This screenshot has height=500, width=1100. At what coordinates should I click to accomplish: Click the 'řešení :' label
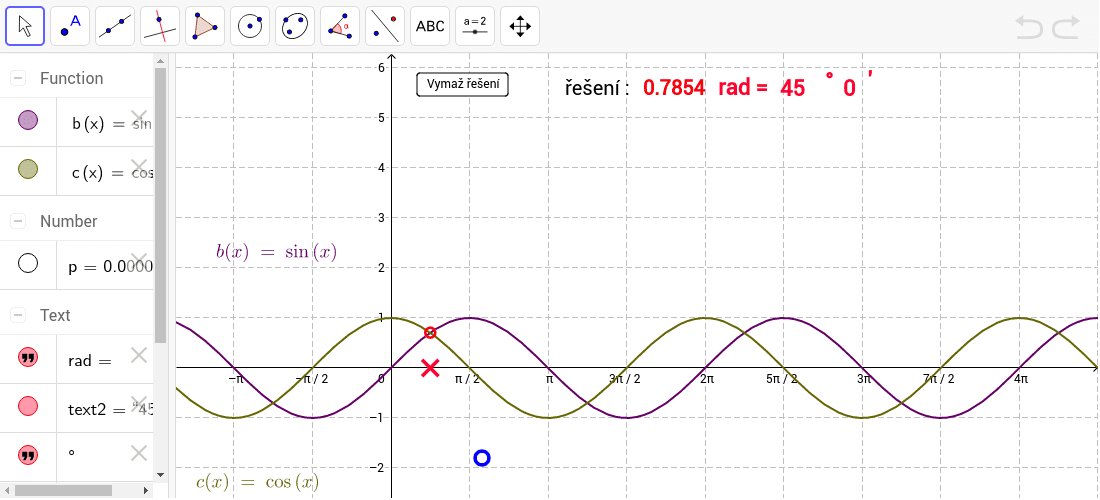coord(597,88)
